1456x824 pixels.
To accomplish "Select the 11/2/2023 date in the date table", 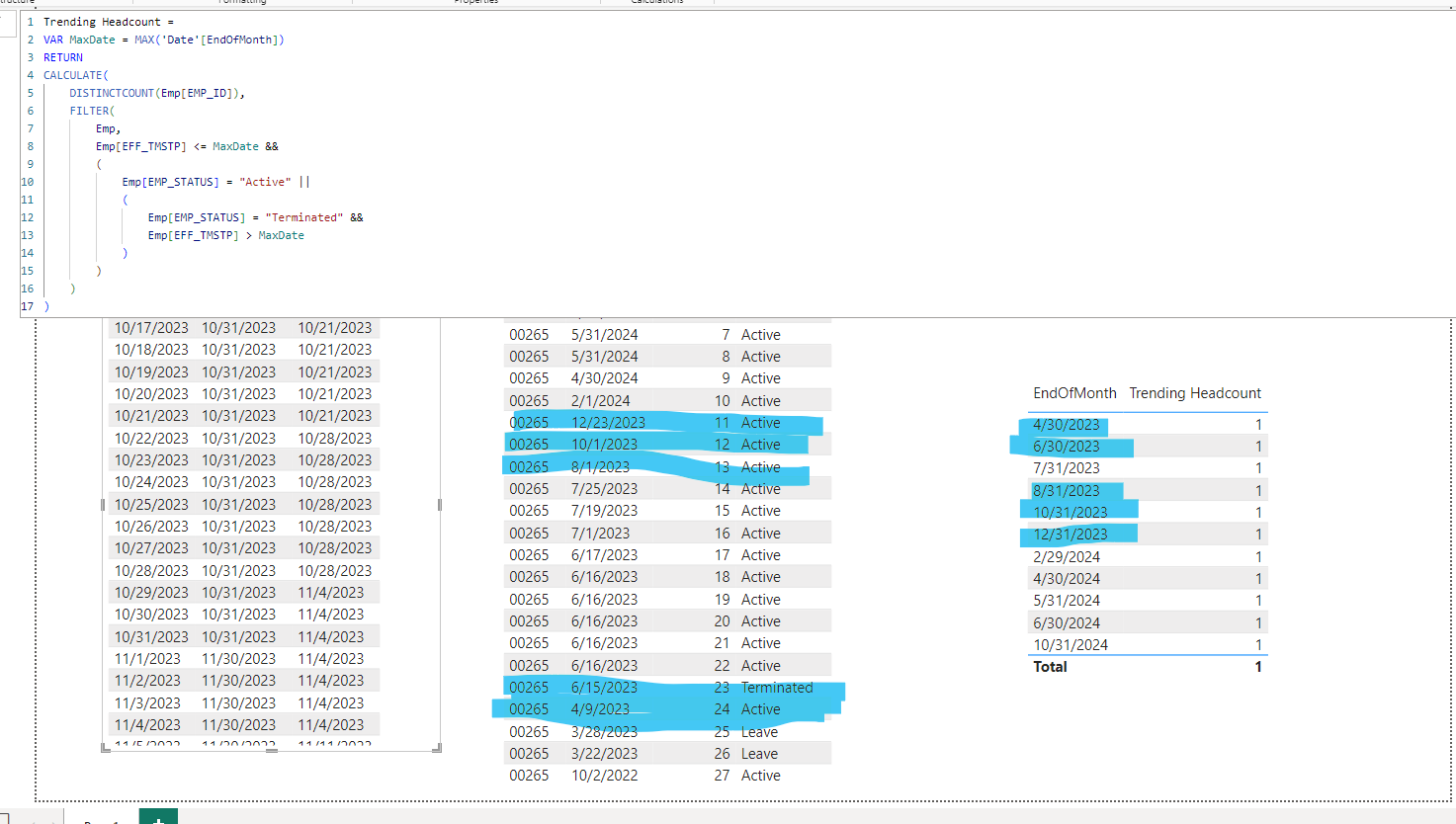I will pos(147,681).
